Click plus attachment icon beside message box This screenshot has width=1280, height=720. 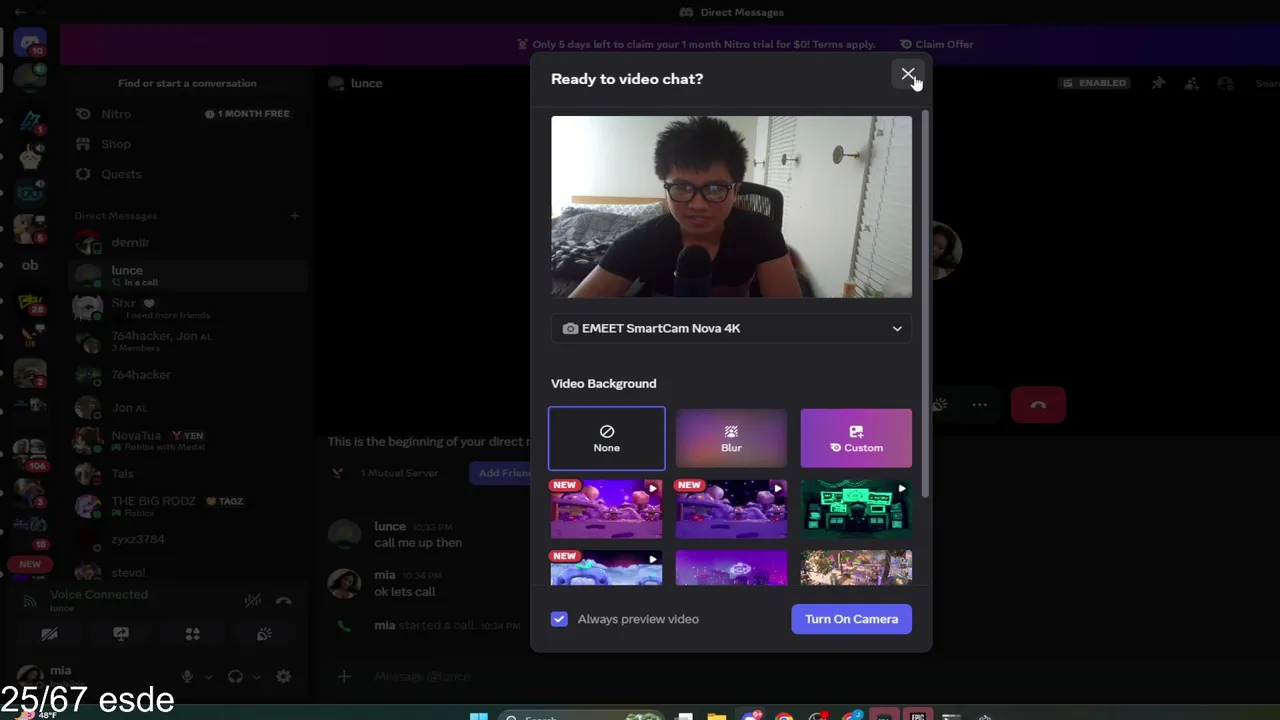(x=344, y=677)
